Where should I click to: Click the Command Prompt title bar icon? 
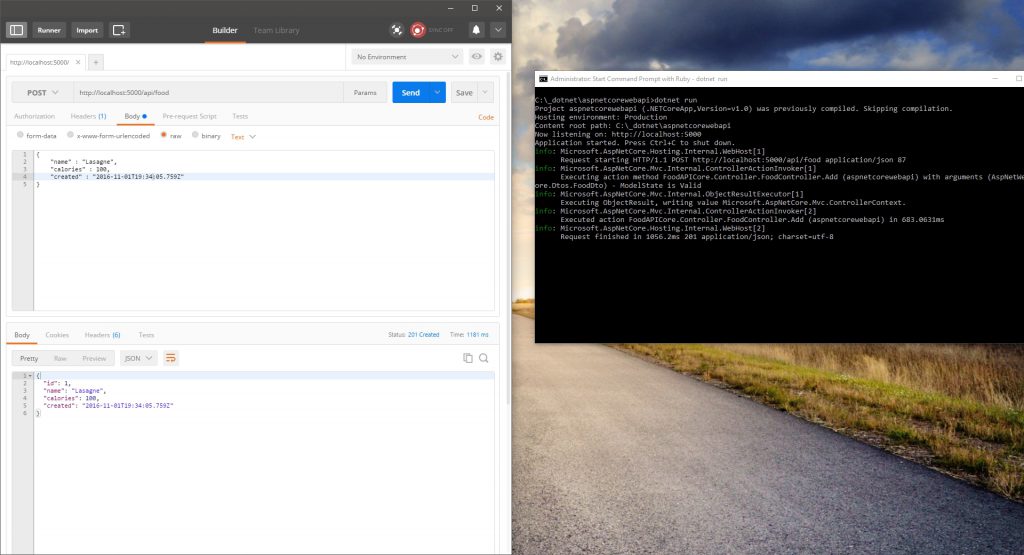tap(543, 78)
